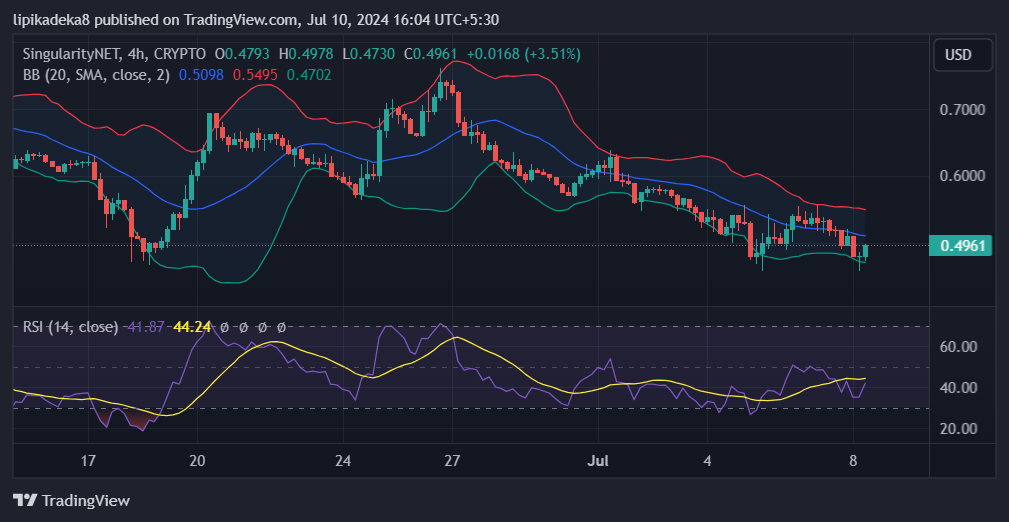Click the 17 date on time axis

[x=88, y=461]
